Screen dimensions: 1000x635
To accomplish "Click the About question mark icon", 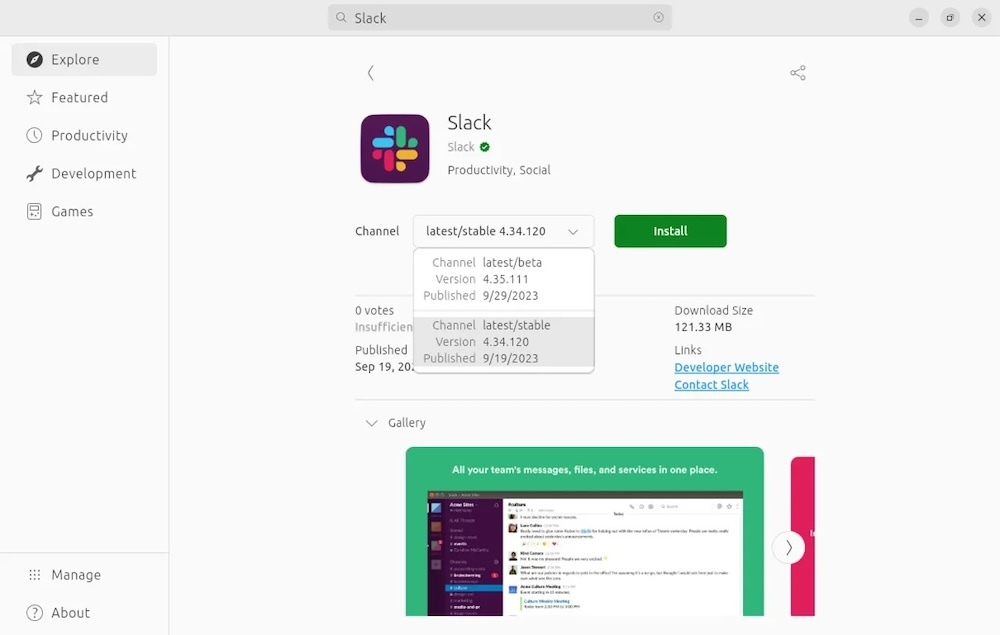I will [x=34, y=613].
